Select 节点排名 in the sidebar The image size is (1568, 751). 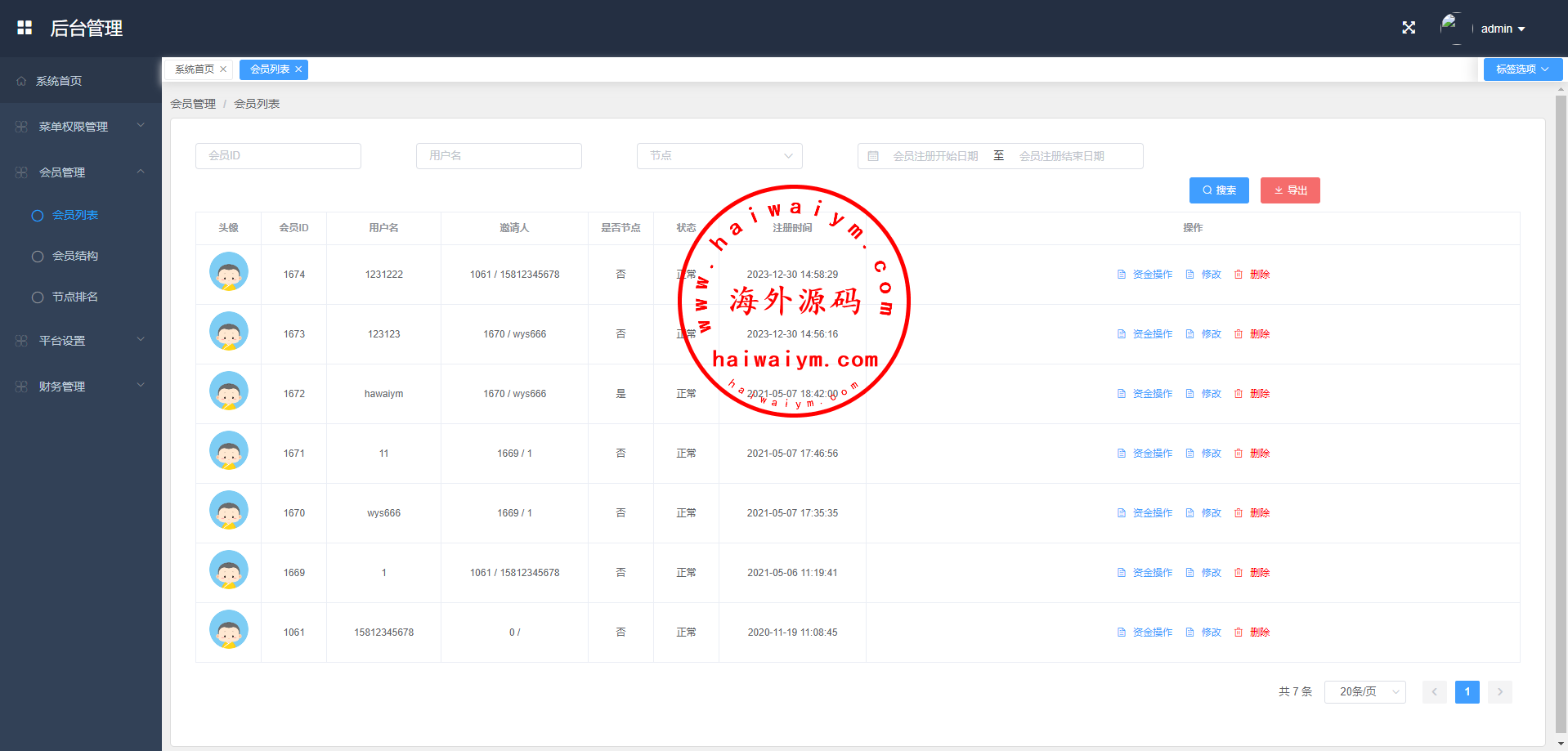coord(75,297)
